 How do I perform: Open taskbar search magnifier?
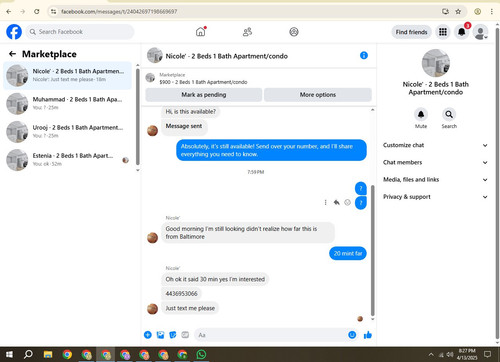pos(28,354)
